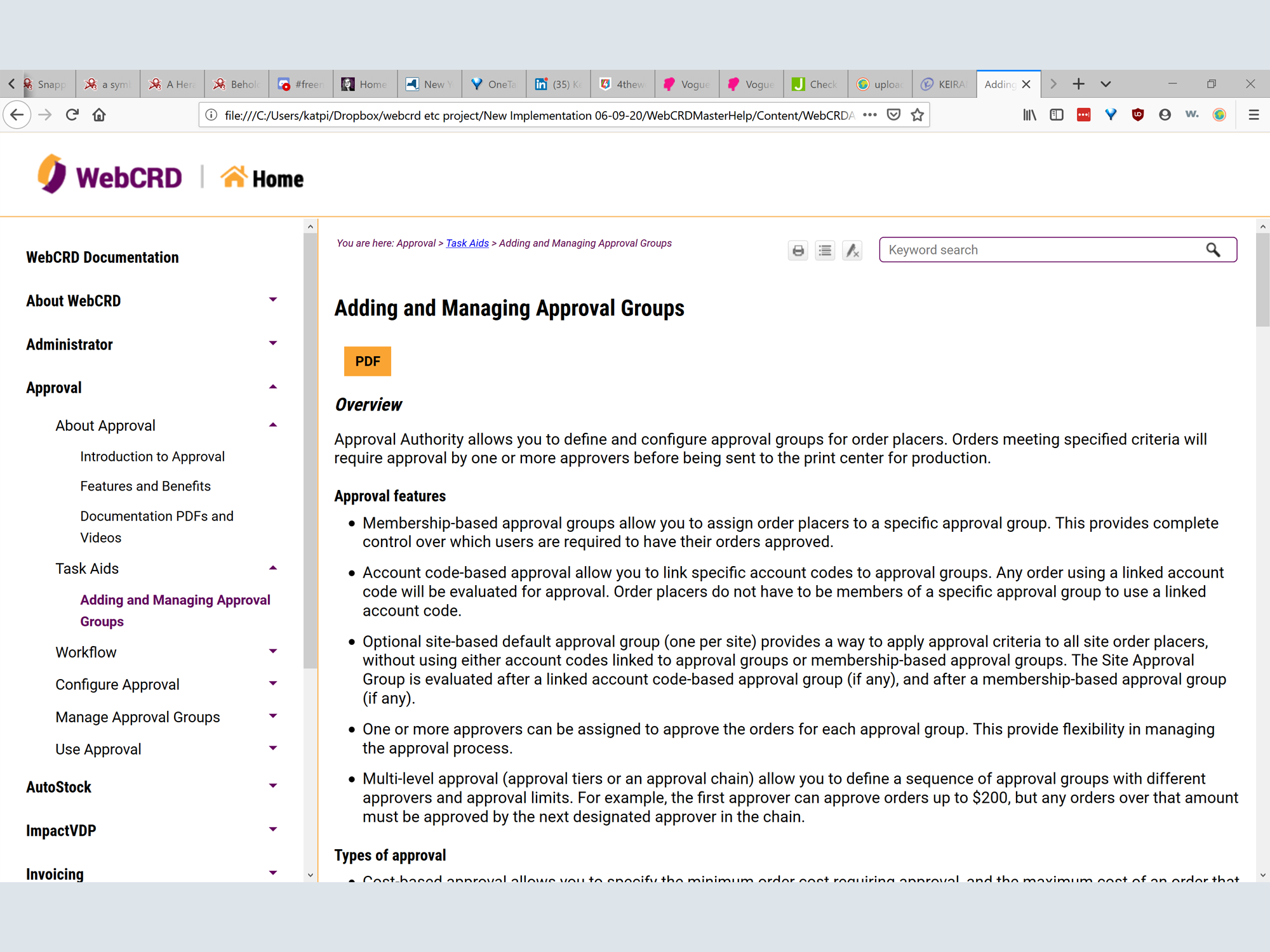Viewport: 1270px width, 952px height.
Task: Click the orange PDF button
Action: tap(368, 361)
